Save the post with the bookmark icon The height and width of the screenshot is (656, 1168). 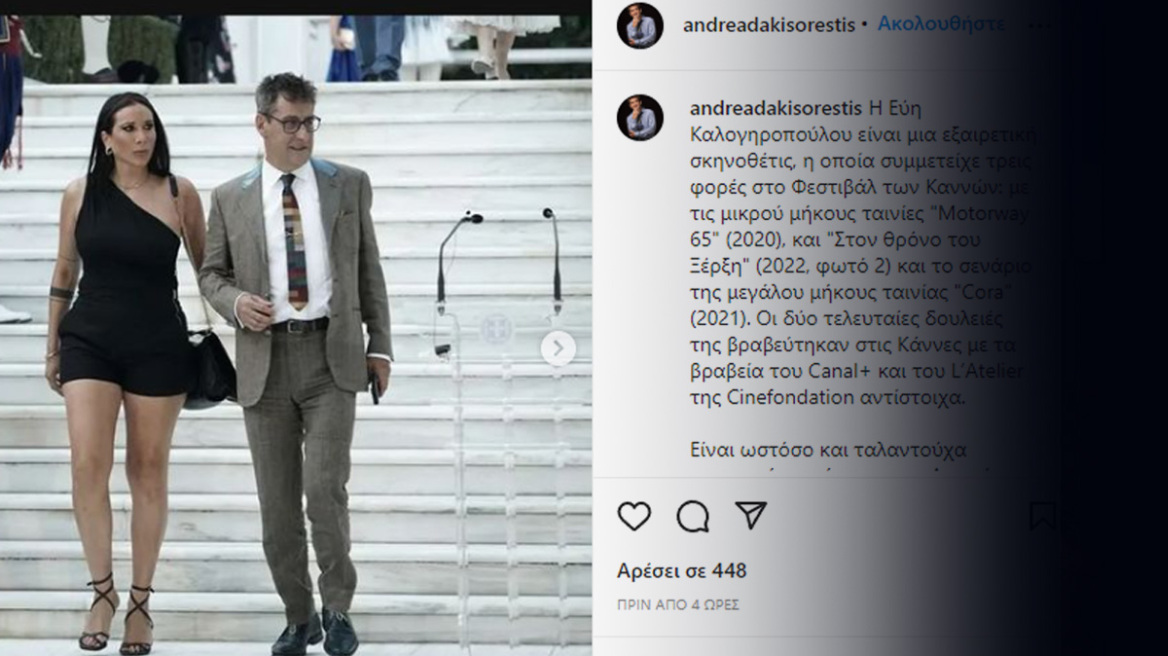click(1042, 516)
